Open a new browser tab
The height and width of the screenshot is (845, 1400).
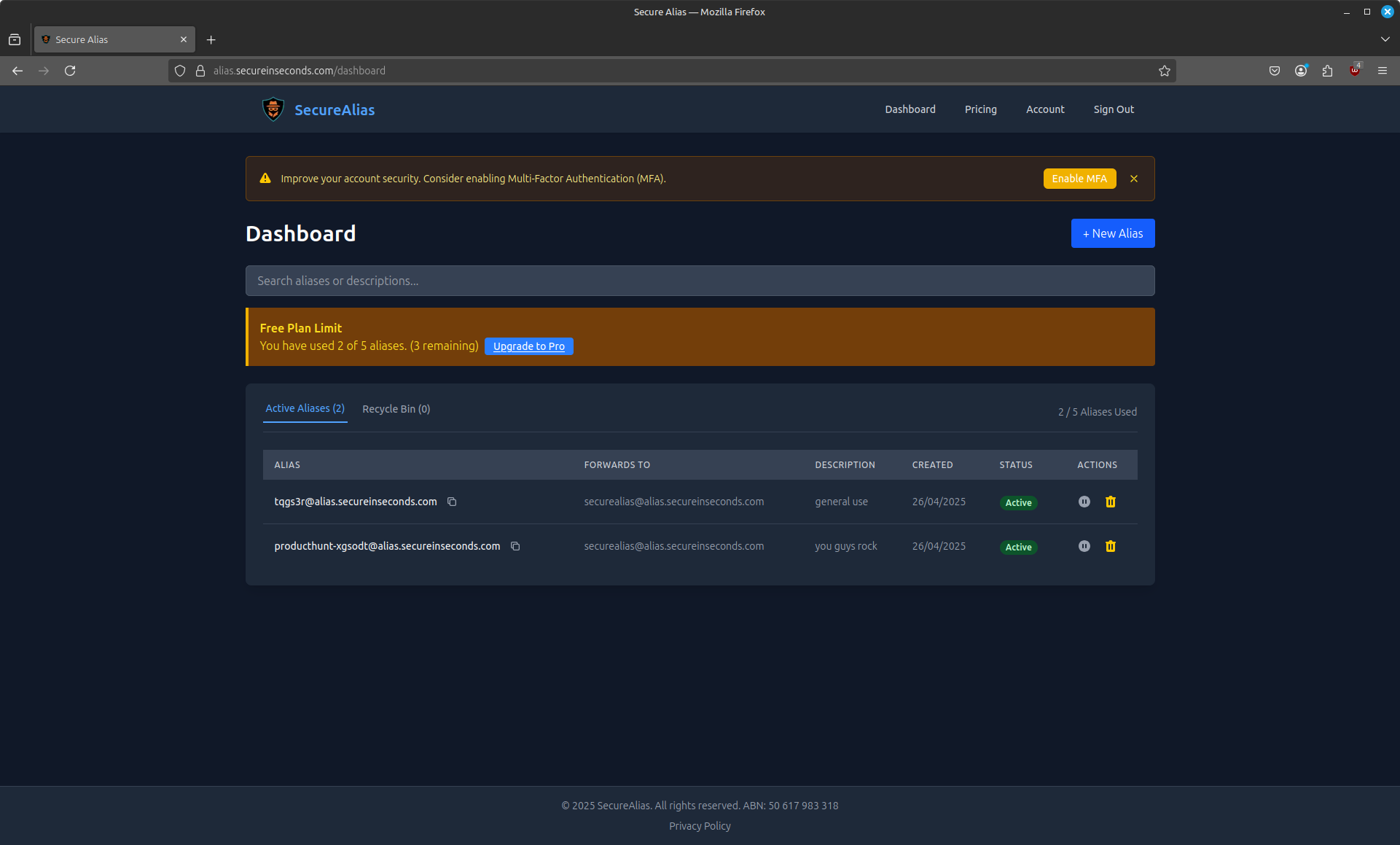211,39
